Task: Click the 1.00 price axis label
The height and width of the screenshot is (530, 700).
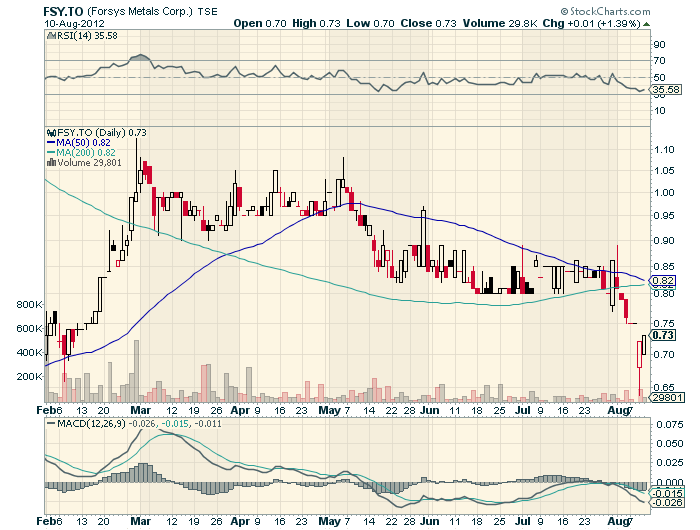Action: pos(664,193)
